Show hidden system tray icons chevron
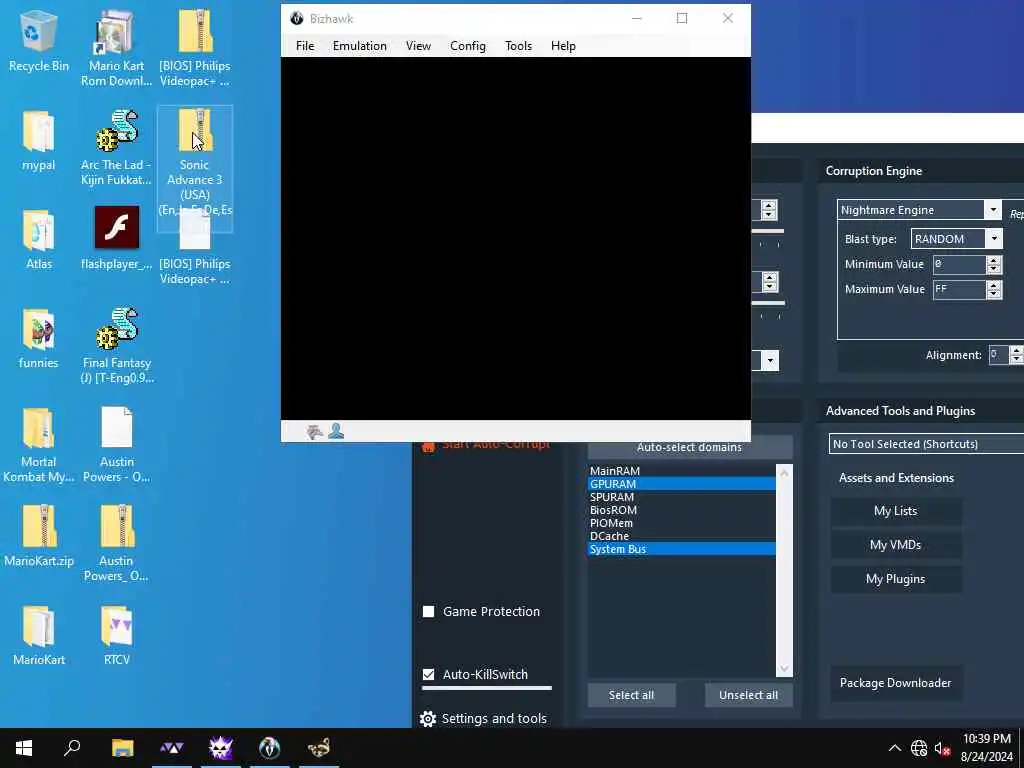The height and width of the screenshot is (768, 1024). tap(895, 748)
